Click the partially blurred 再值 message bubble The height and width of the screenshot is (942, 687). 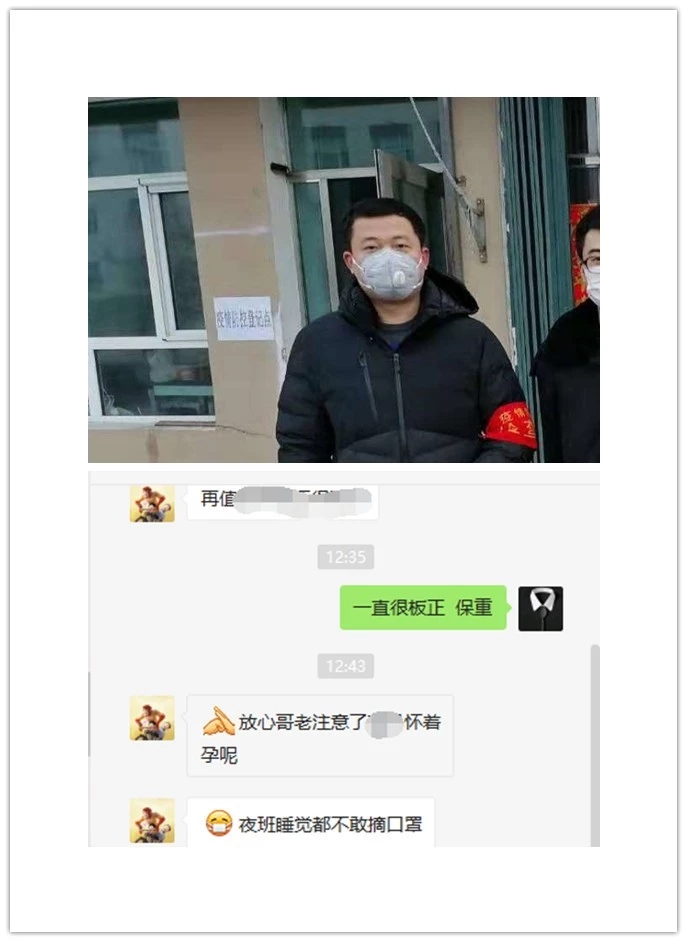click(x=283, y=502)
